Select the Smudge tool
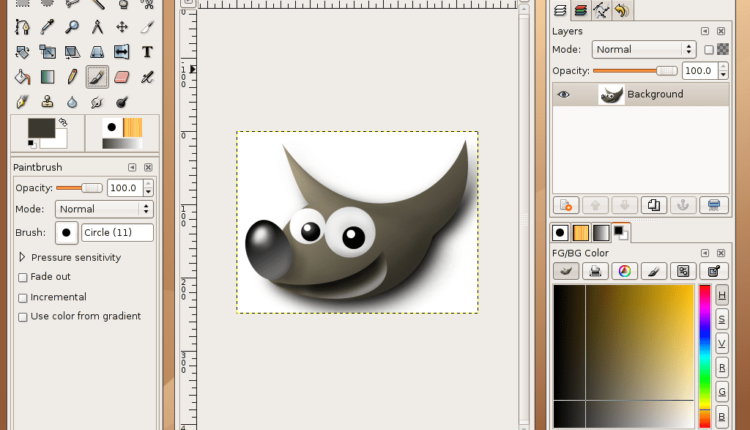750x430 pixels. (97, 102)
